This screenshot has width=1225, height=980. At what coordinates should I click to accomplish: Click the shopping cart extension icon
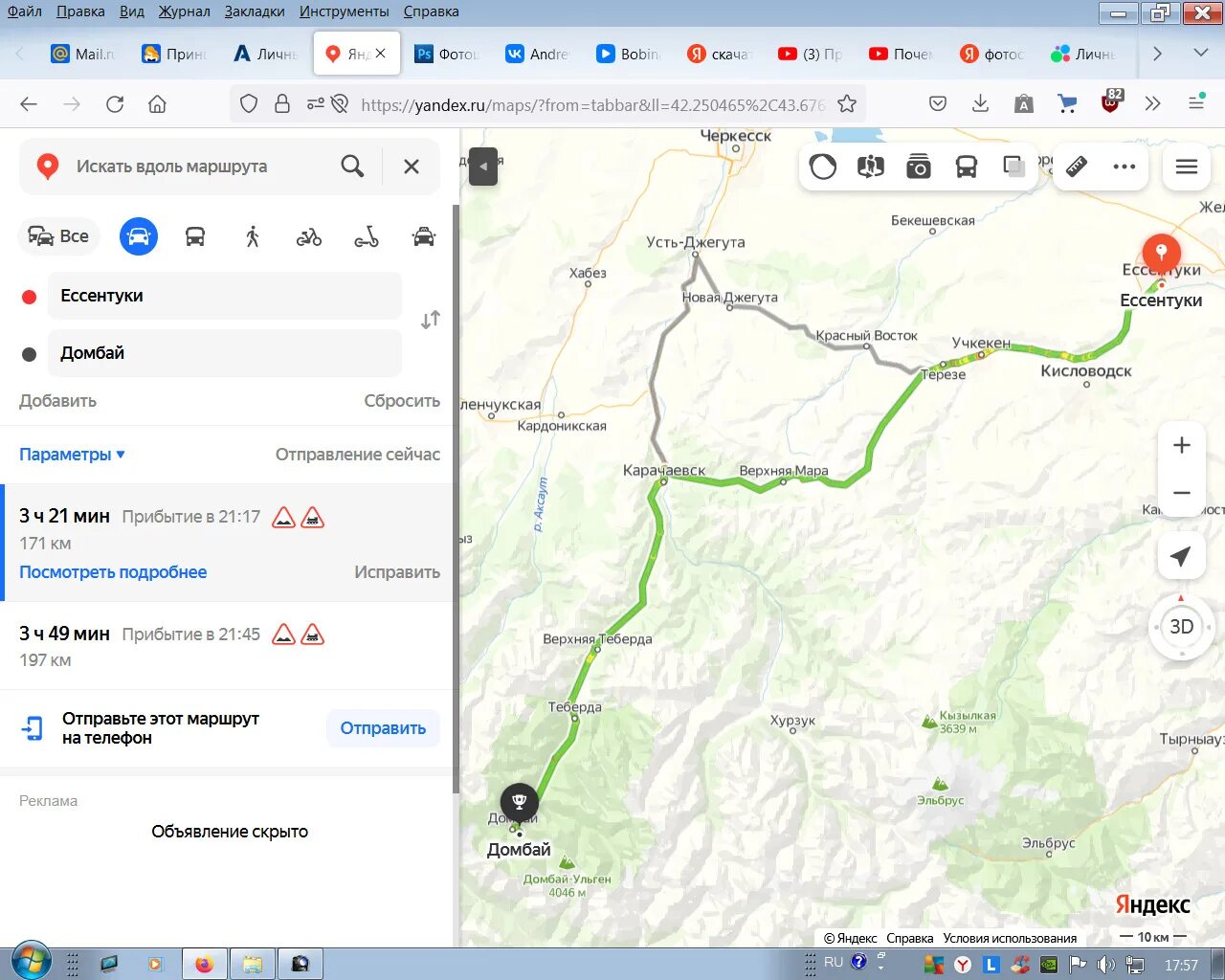pyautogui.click(x=1067, y=103)
